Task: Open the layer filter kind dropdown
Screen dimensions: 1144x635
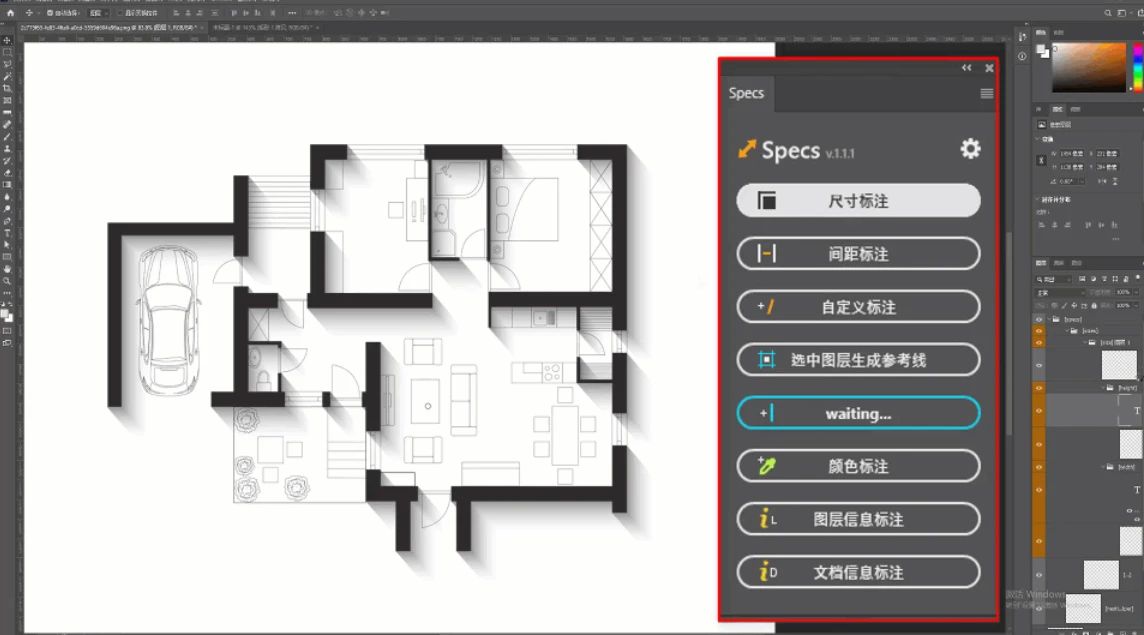Action: point(1054,279)
